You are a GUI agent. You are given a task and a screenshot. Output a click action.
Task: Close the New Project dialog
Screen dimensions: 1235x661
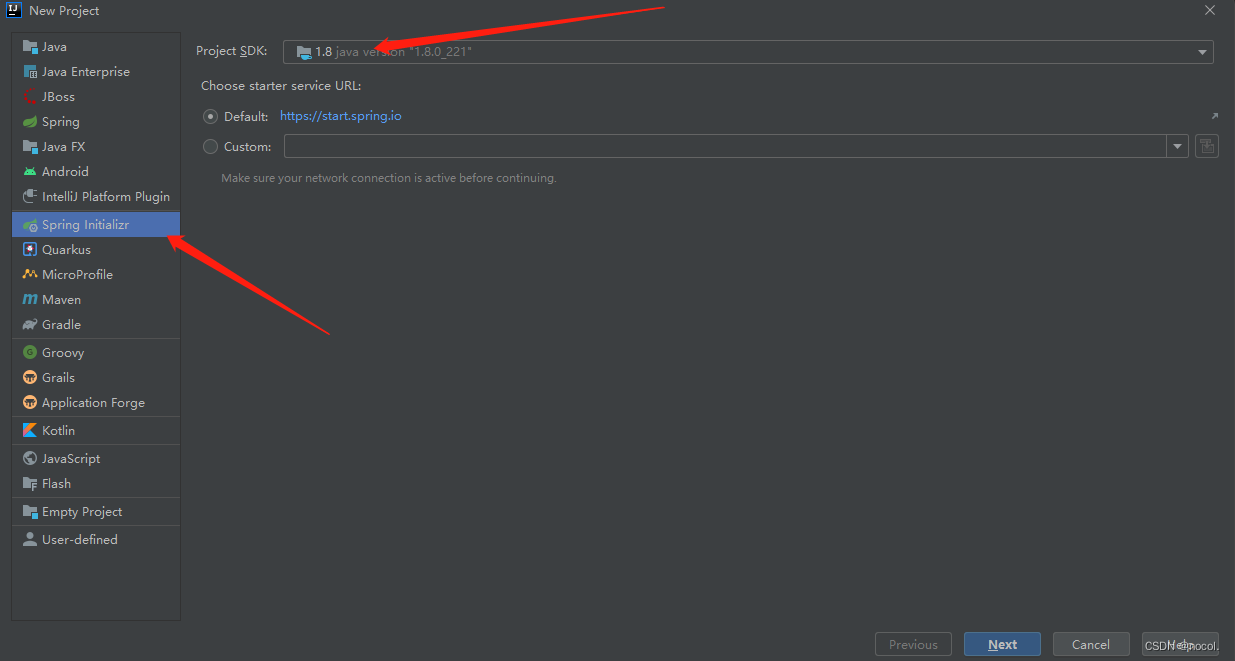(x=1210, y=10)
